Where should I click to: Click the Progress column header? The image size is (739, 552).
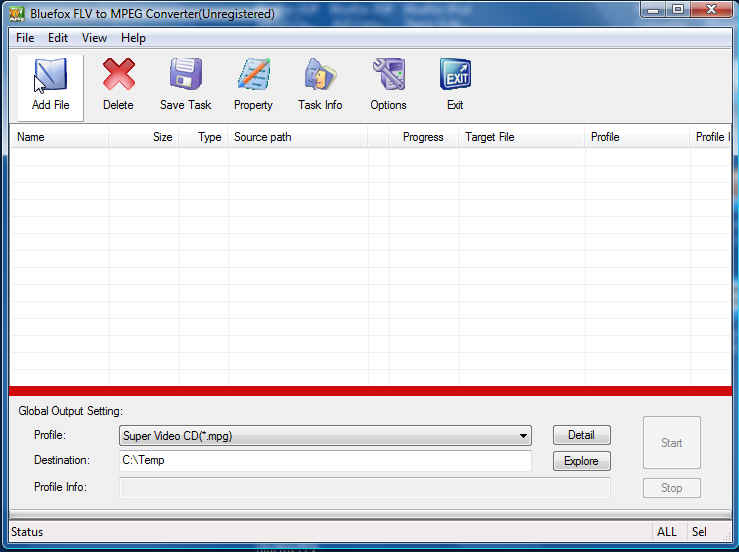[424, 137]
